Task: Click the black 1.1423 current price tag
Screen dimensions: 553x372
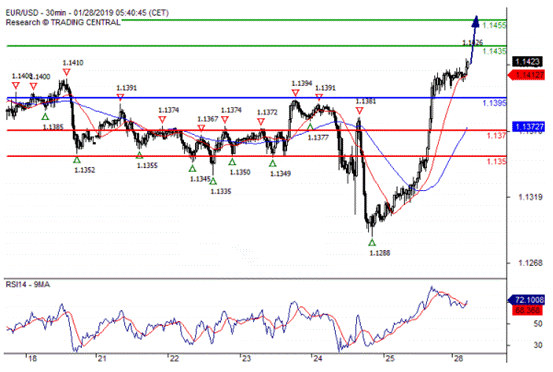Action: click(x=527, y=62)
